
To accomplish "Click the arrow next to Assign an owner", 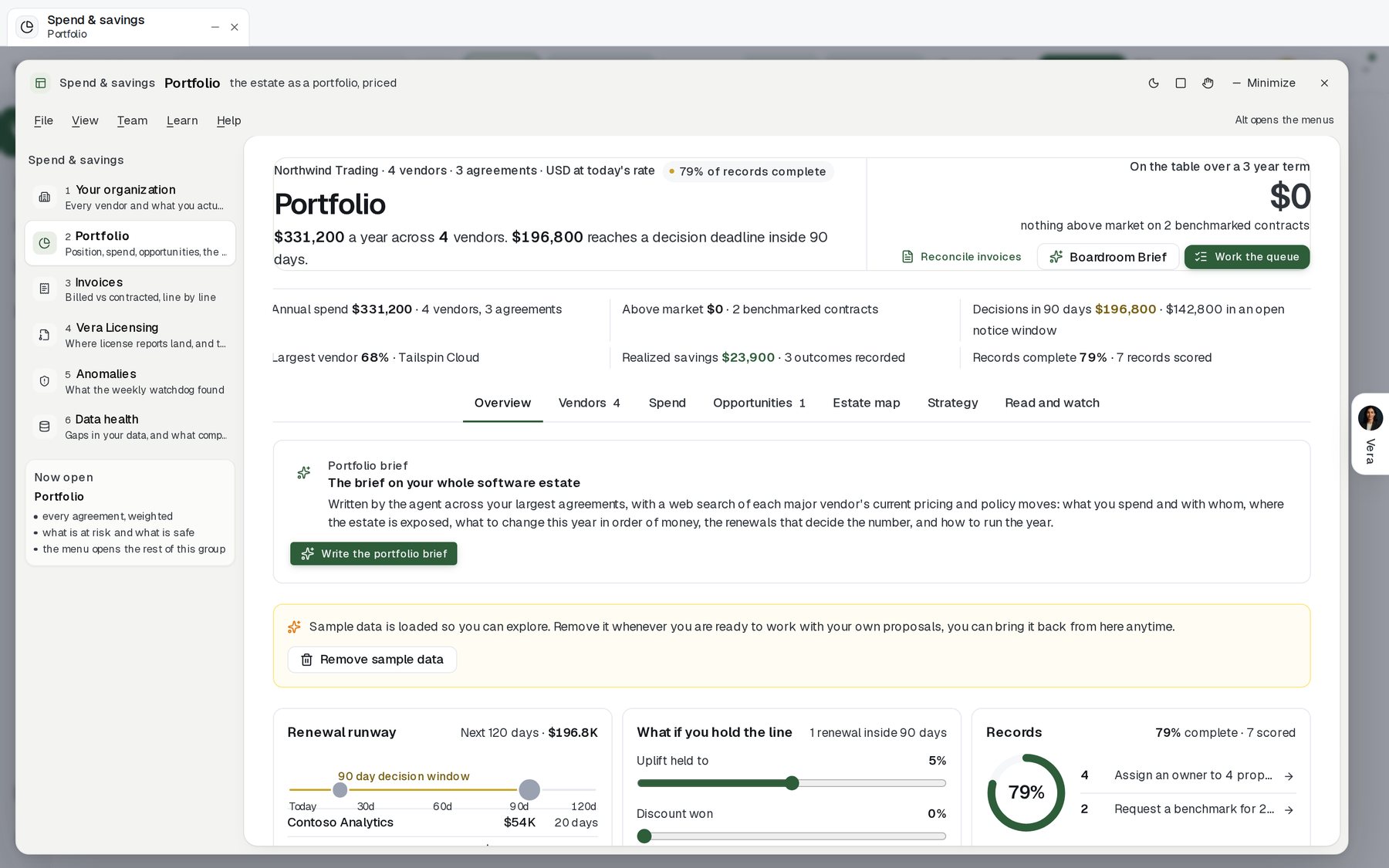I will pos(1289,776).
